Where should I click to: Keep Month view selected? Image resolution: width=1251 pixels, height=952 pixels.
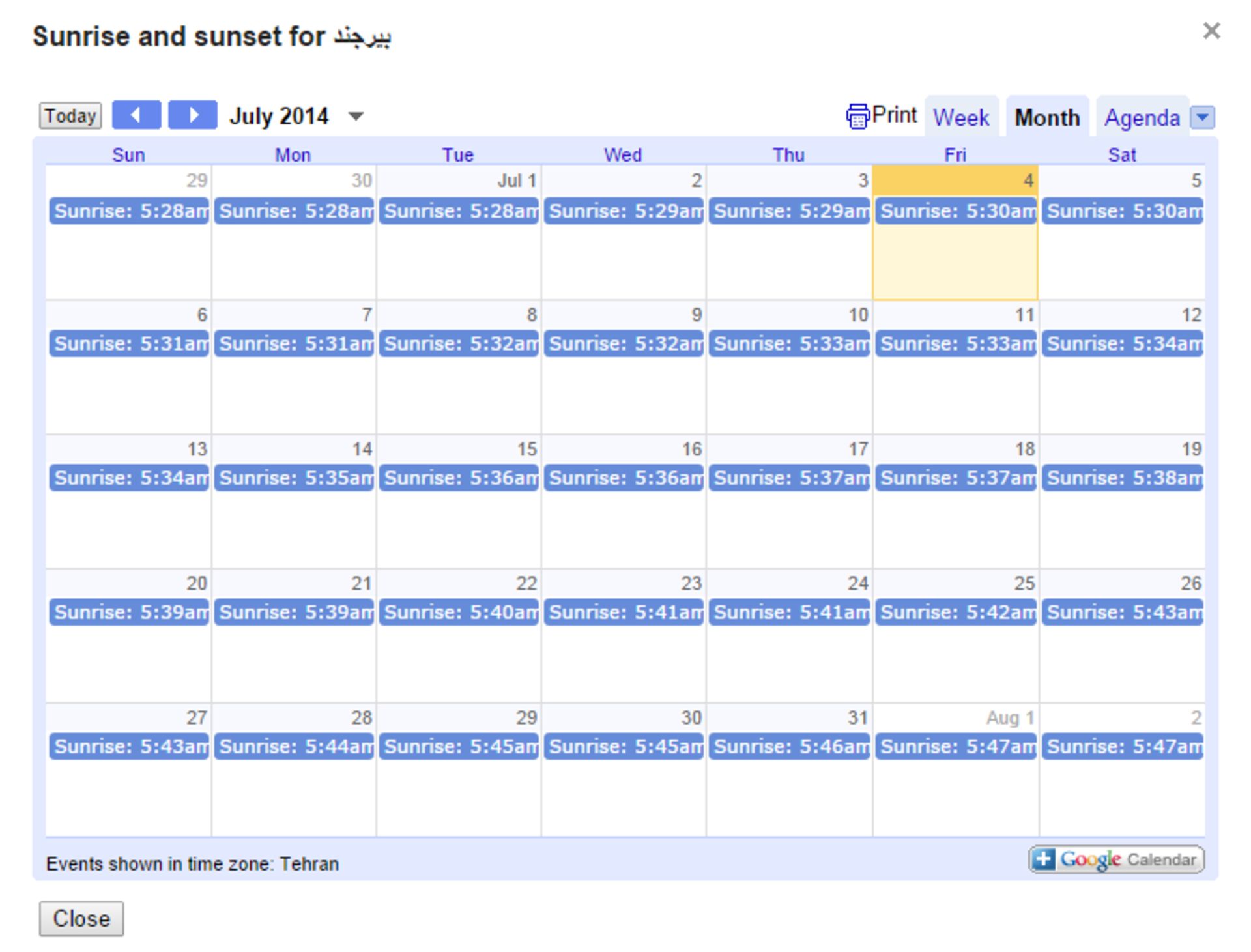[x=1046, y=118]
